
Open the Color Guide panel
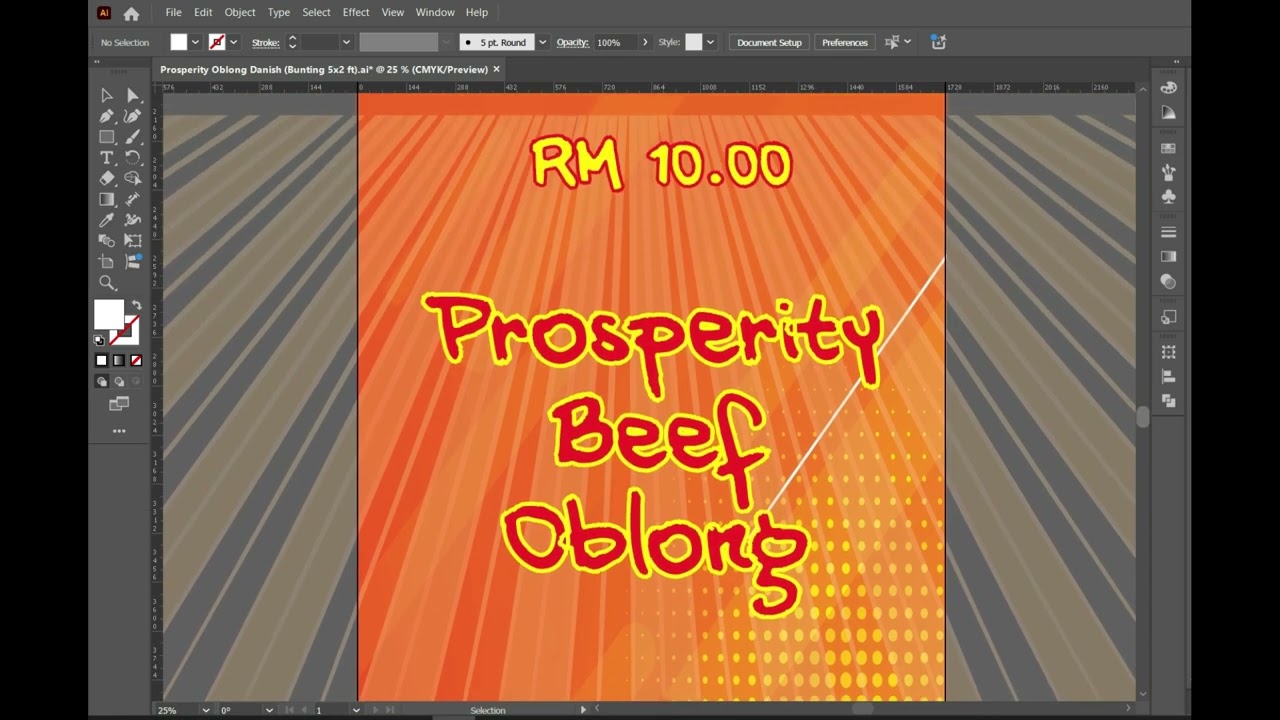pyautogui.click(x=1168, y=113)
